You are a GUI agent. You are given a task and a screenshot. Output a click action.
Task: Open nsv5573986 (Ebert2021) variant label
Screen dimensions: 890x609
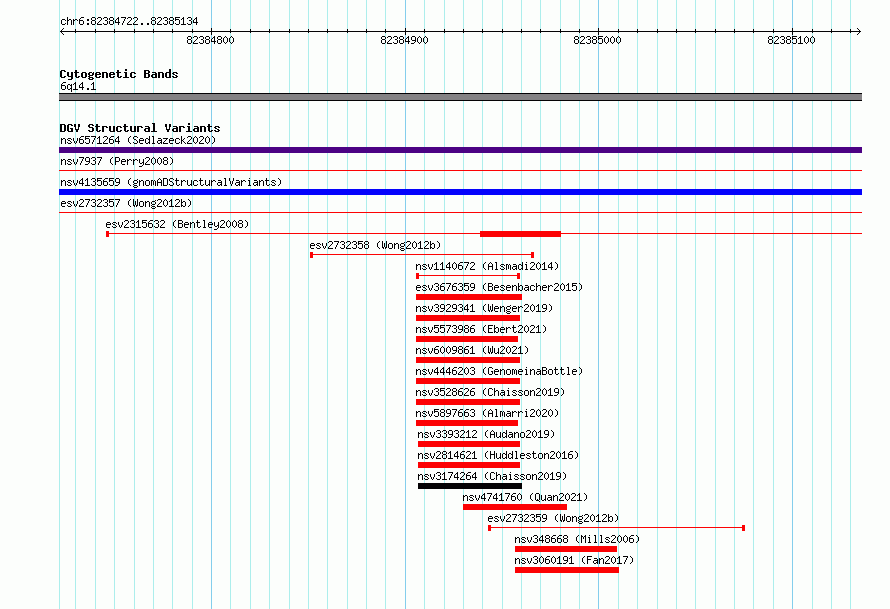click(481, 329)
